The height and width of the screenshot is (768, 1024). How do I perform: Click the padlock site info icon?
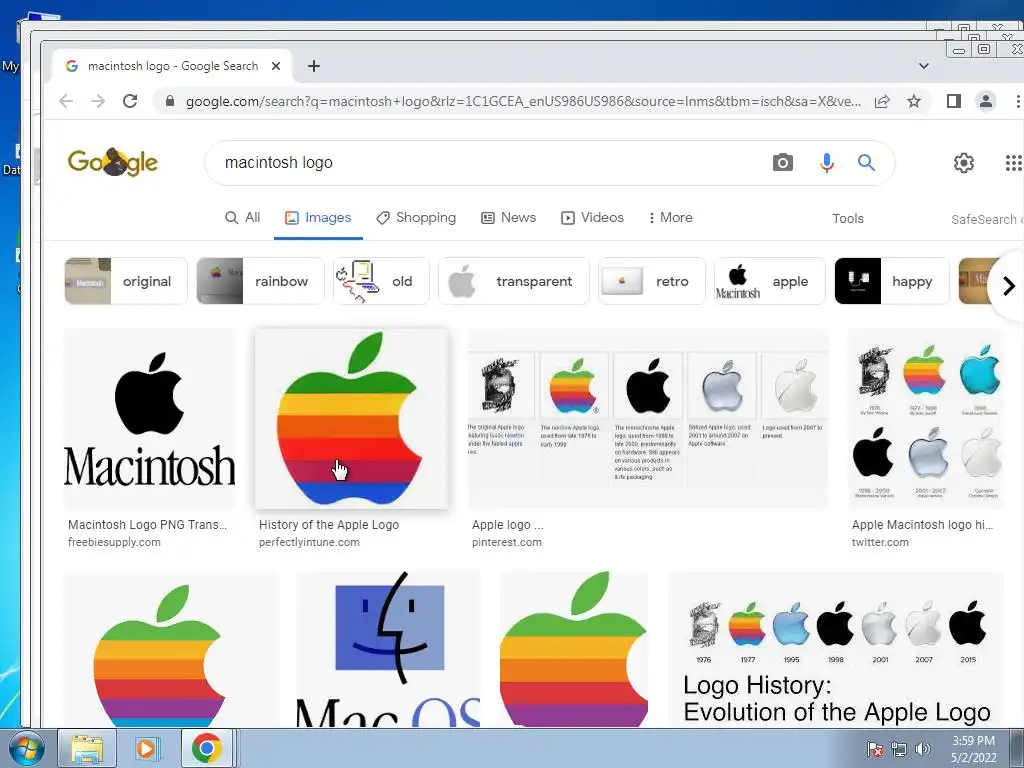[170, 101]
